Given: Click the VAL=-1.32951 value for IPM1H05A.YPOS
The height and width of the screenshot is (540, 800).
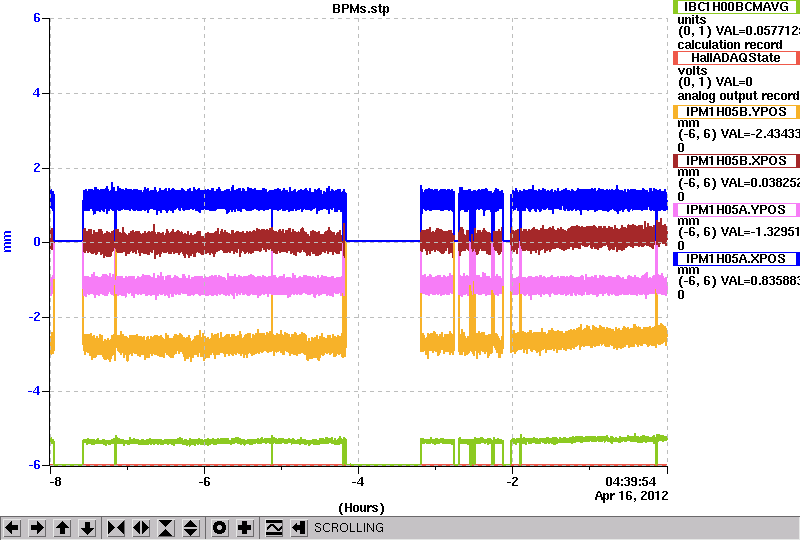Looking at the screenshot, I should [x=758, y=232].
